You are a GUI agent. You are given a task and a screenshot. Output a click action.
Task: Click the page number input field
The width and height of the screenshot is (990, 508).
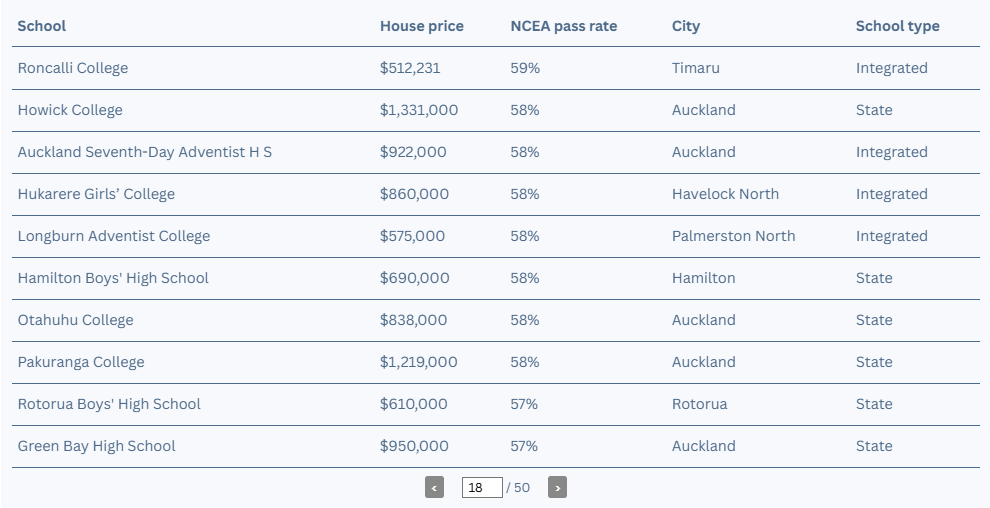(482, 487)
